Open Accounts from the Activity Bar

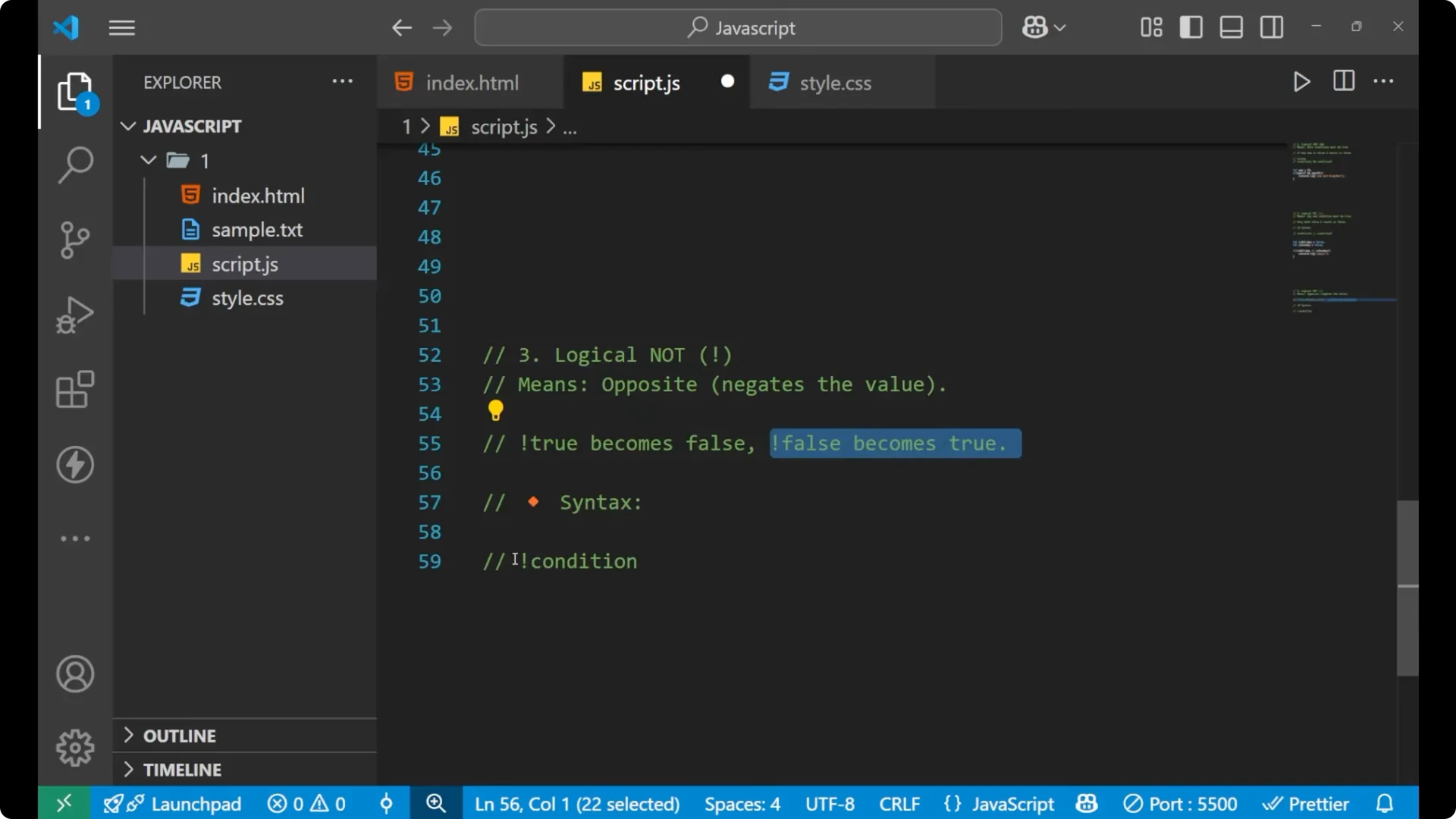click(74, 674)
